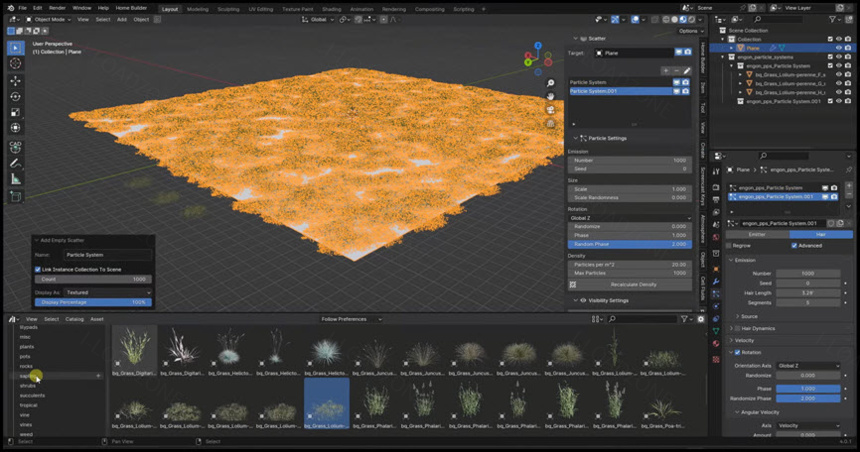Switch to the Shading workspace tab
The image size is (860, 452).
pyautogui.click(x=331, y=9)
